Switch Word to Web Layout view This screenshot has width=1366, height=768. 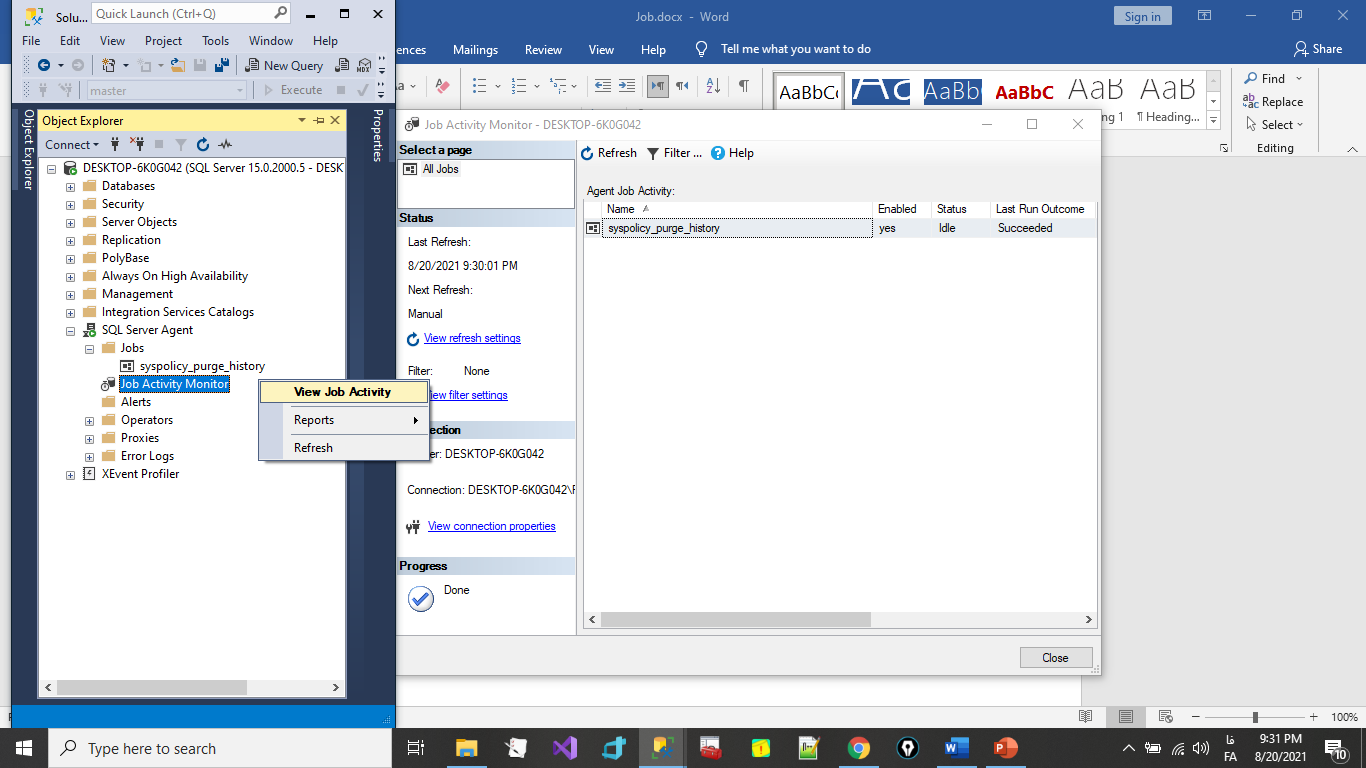[1165, 717]
